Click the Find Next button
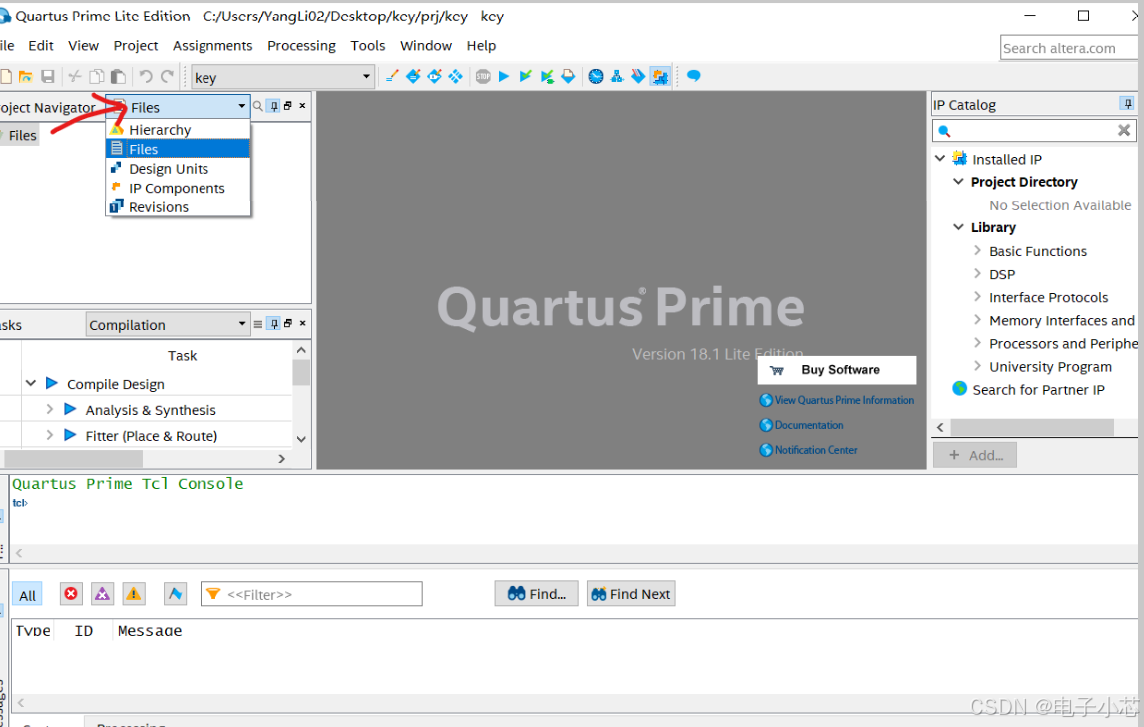The height and width of the screenshot is (727, 1144). pos(630,593)
